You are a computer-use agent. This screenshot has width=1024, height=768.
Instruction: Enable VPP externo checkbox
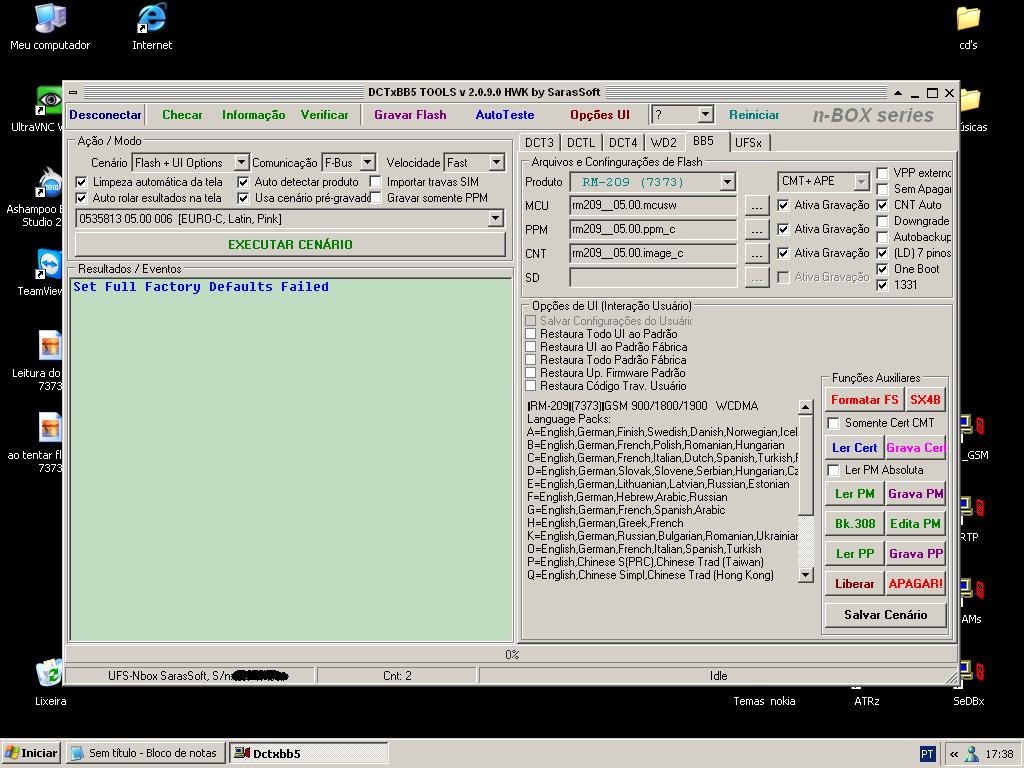(882, 173)
